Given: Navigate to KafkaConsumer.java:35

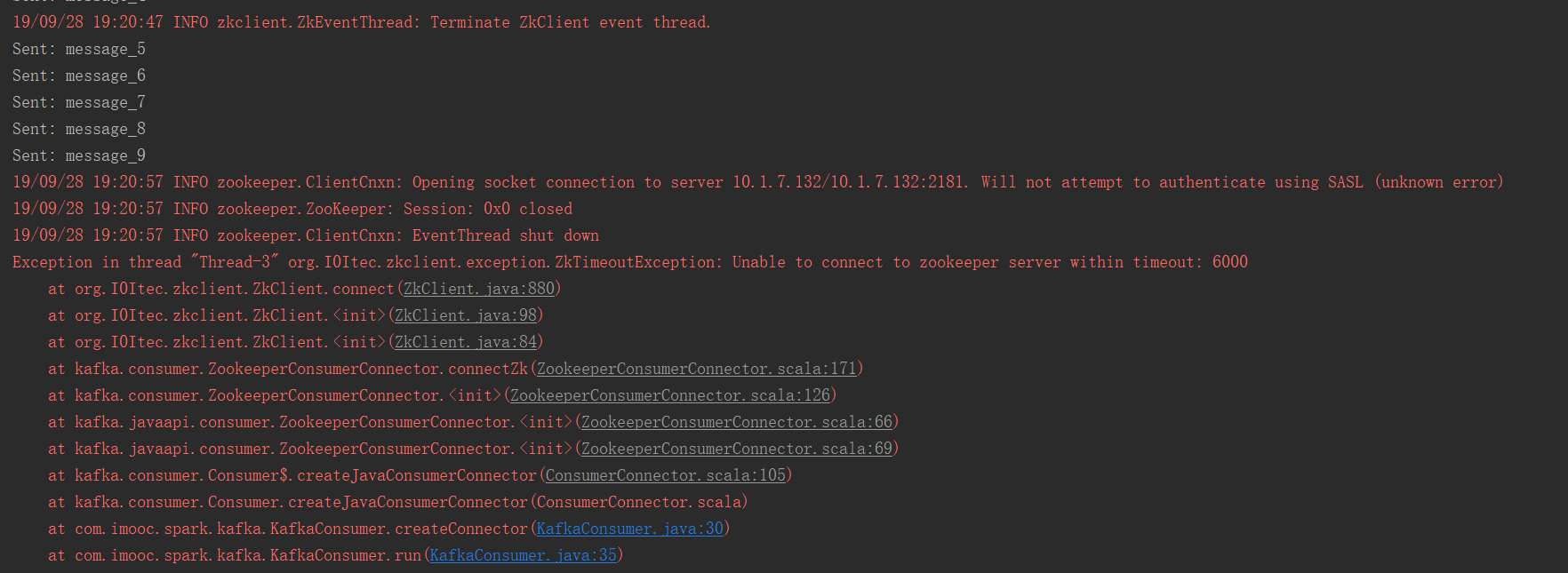Looking at the screenshot, I should [524, 555].
